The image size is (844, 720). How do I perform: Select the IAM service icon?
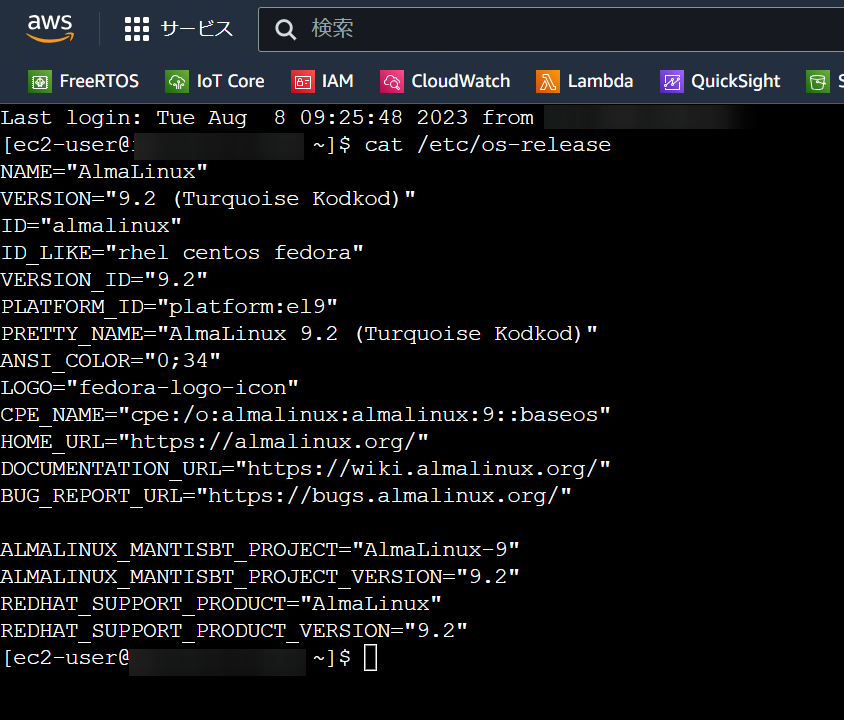(301, 81)
